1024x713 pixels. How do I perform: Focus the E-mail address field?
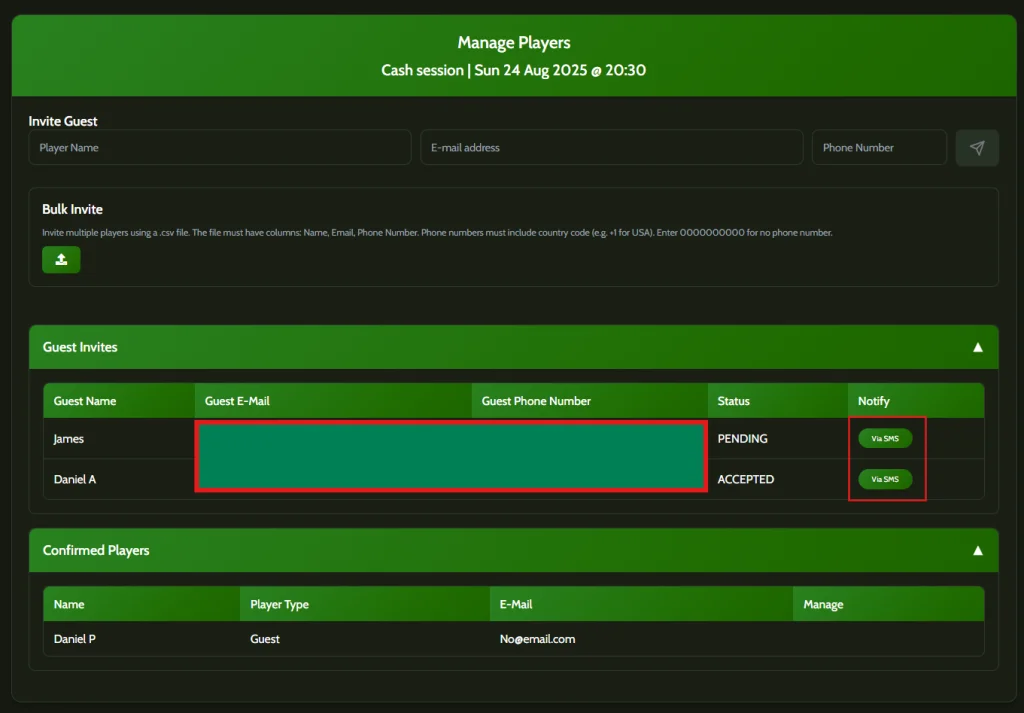pos(611,148)
